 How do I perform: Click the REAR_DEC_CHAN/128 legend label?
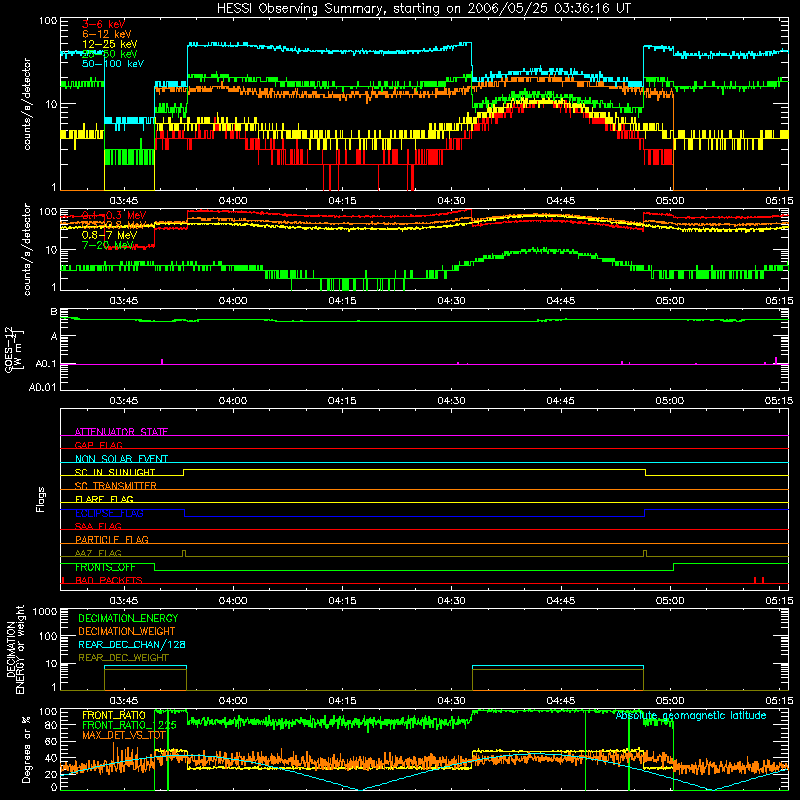132,644
